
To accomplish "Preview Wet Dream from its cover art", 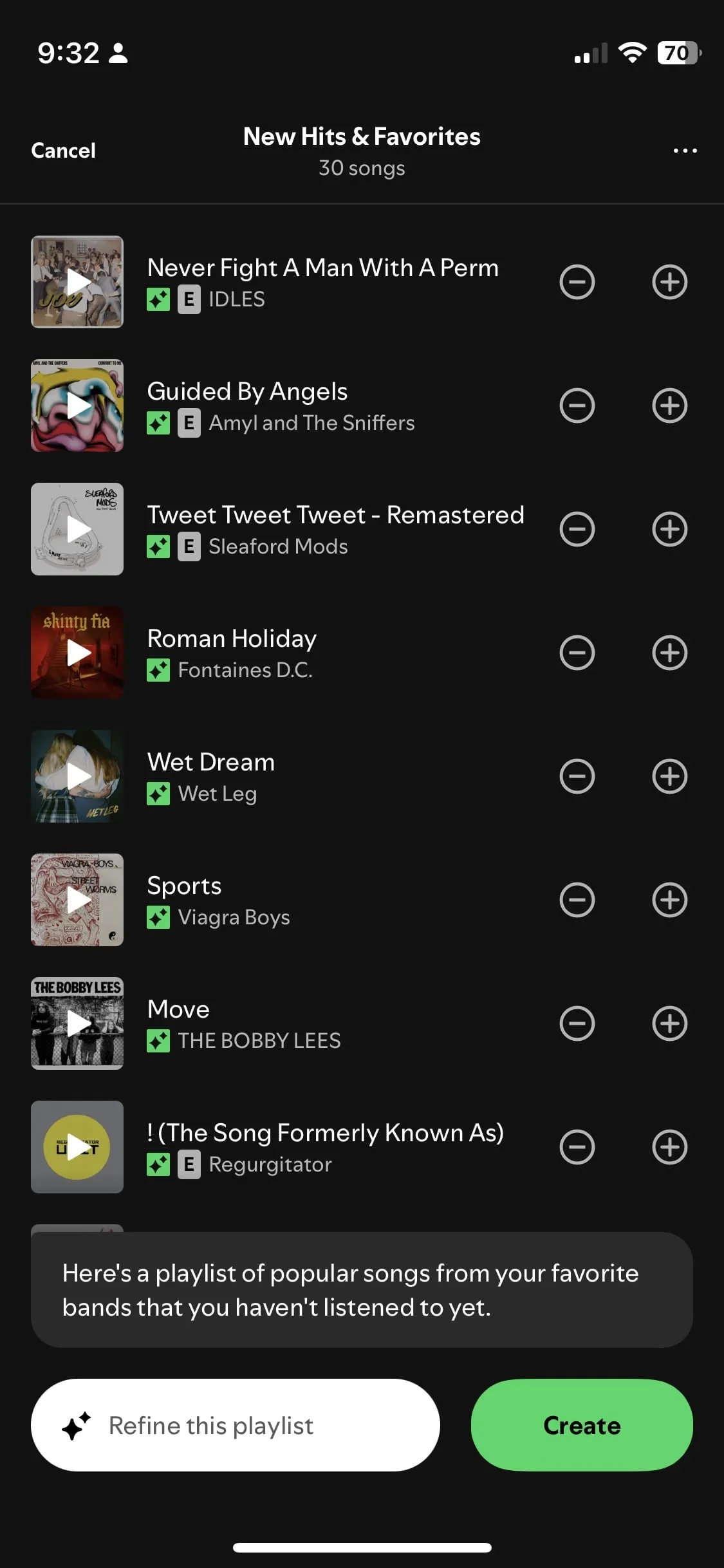I will (77, 776).
